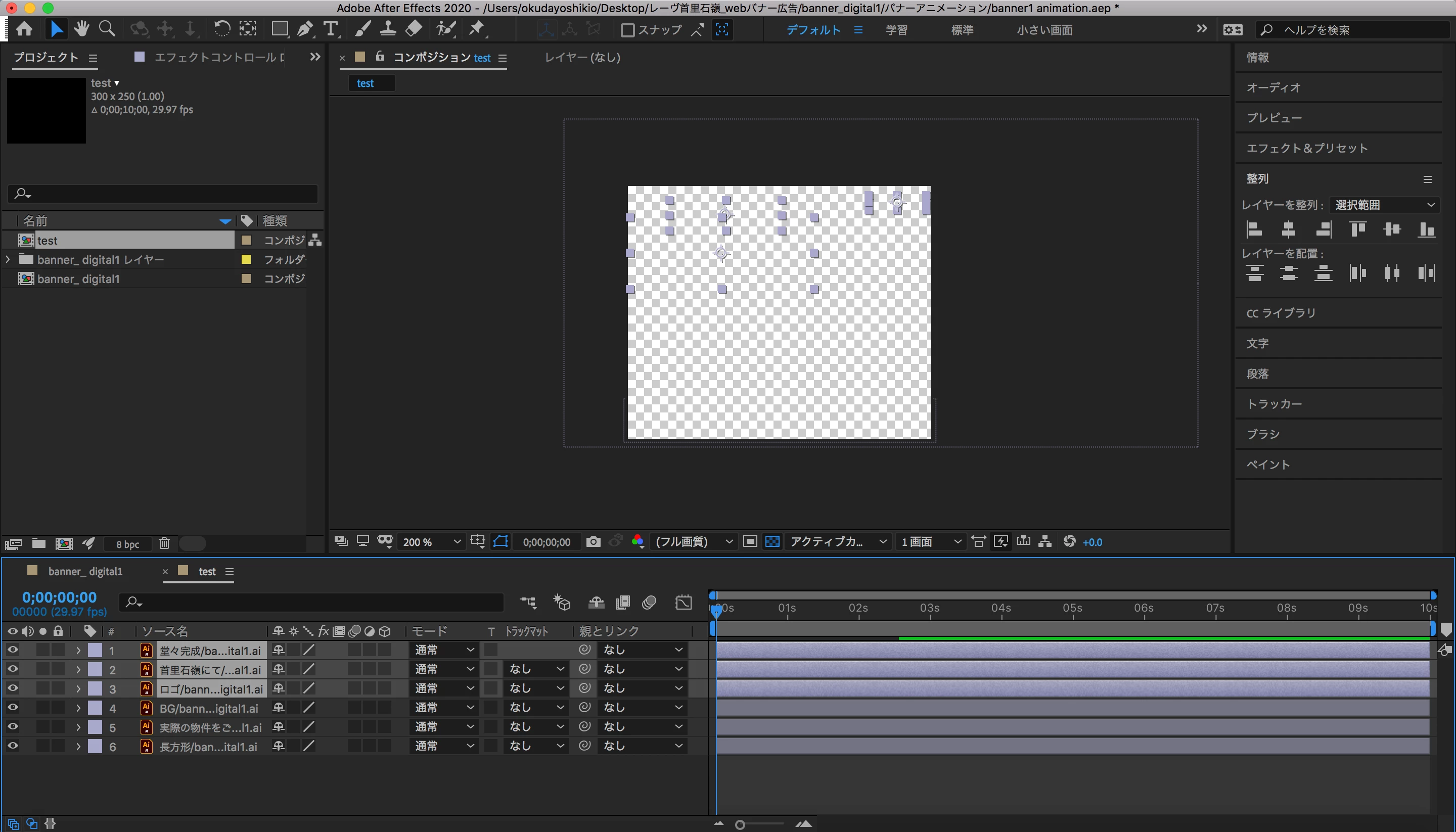Image resolution: width=1456 pixels, height=832 pixels.
Task: Open the エフェクト&プリセット panel
Action: [1307, 148]
